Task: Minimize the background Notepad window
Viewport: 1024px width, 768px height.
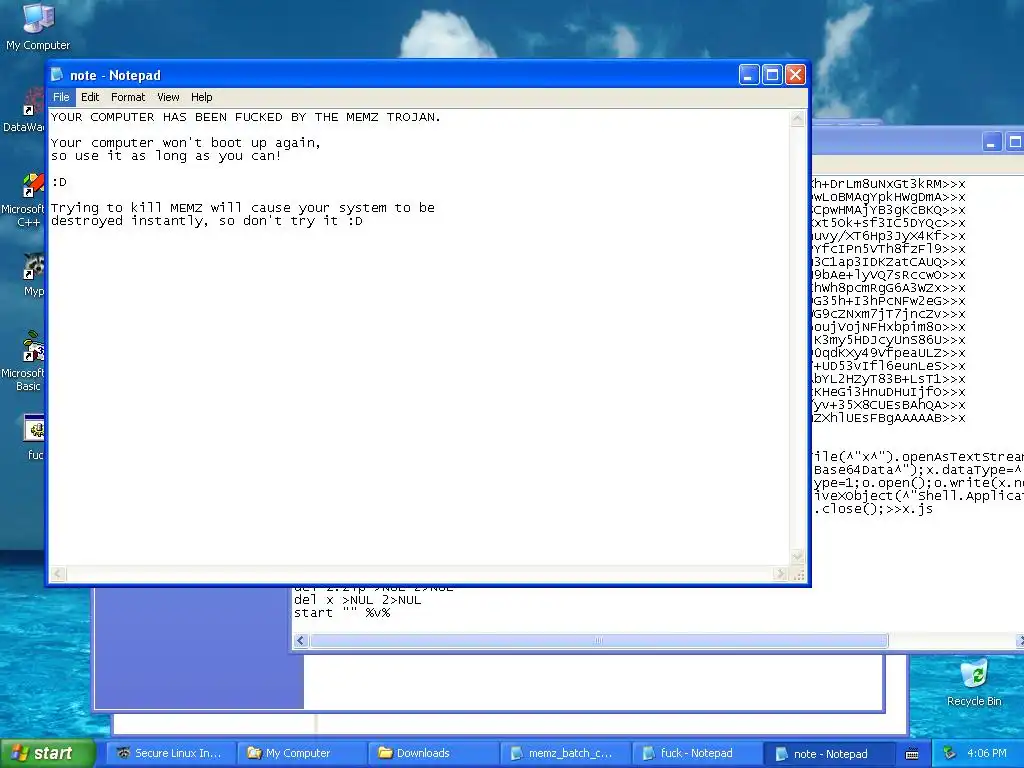Action: [x=991, y=142]
